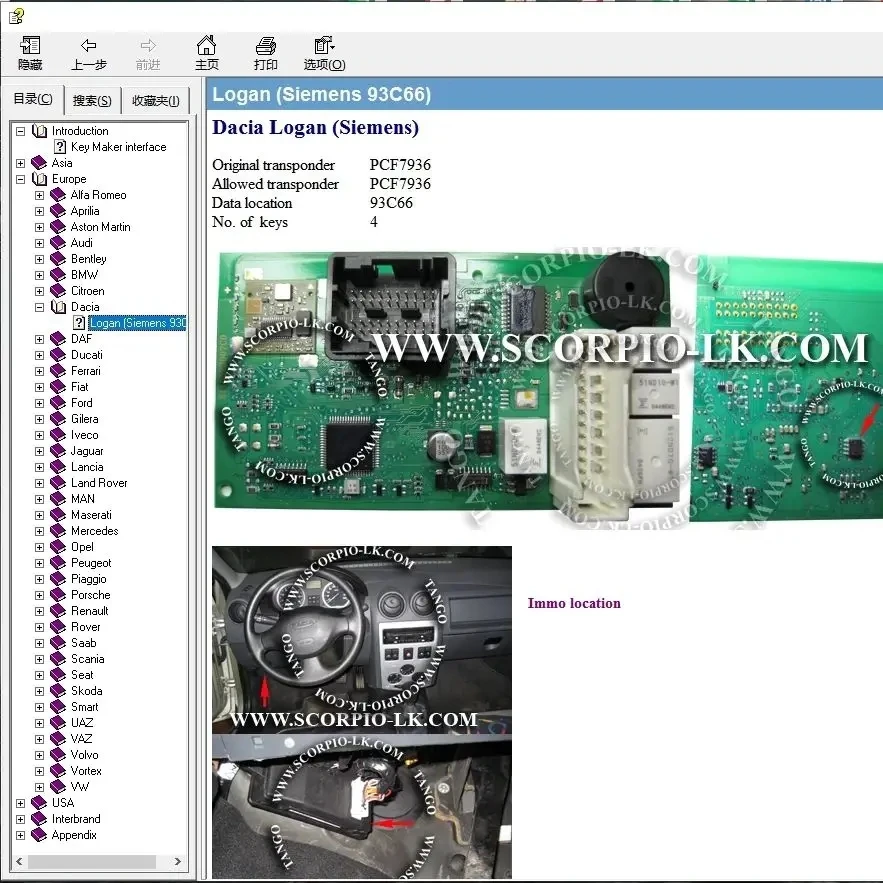
Task: Click the Print (打印) icon
Action: [265, 46]
